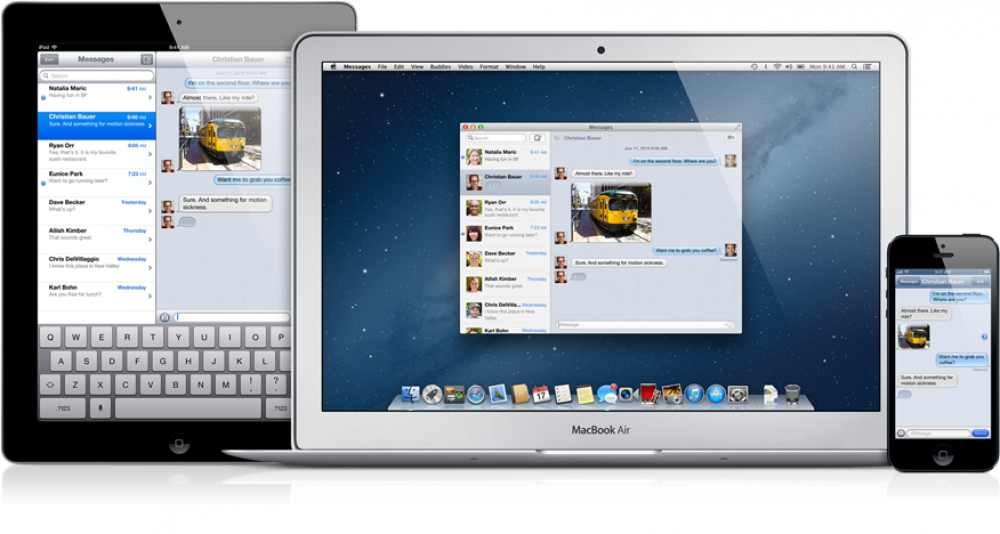Viewport: 1000px width, 534px height.
Task: Tap the iPad Messages search field
Action: (x=97, y=75)
